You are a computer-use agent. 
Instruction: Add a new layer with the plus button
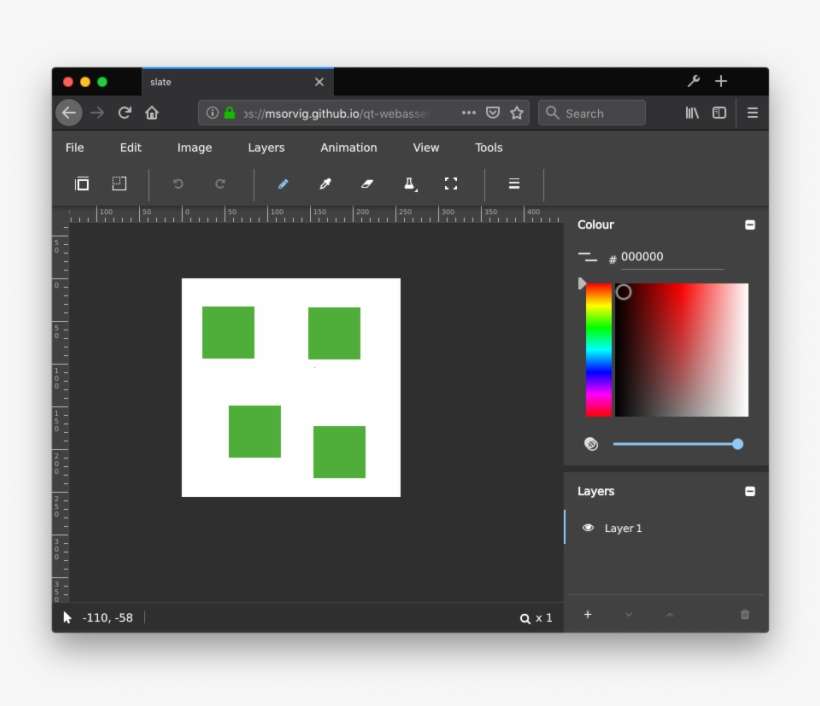click(588, 617)
